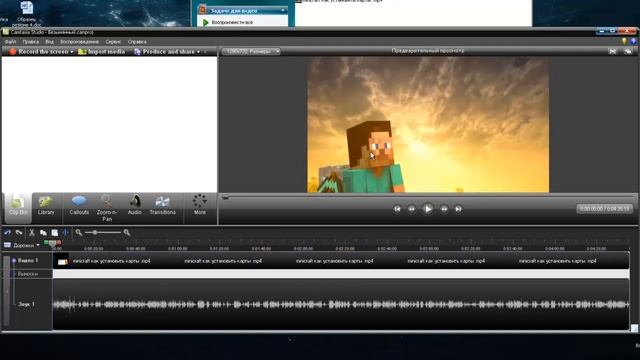Open the Вид menu
Viewport: 640px width, 360px height.
[x=49, y=42]
